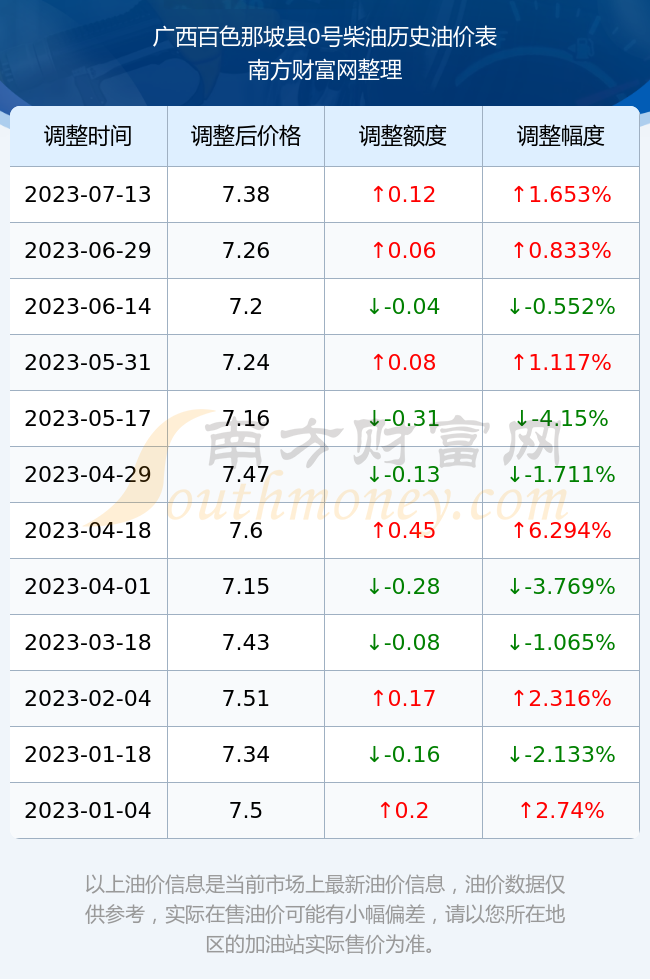Click the 调整幅度 column header

561,136
